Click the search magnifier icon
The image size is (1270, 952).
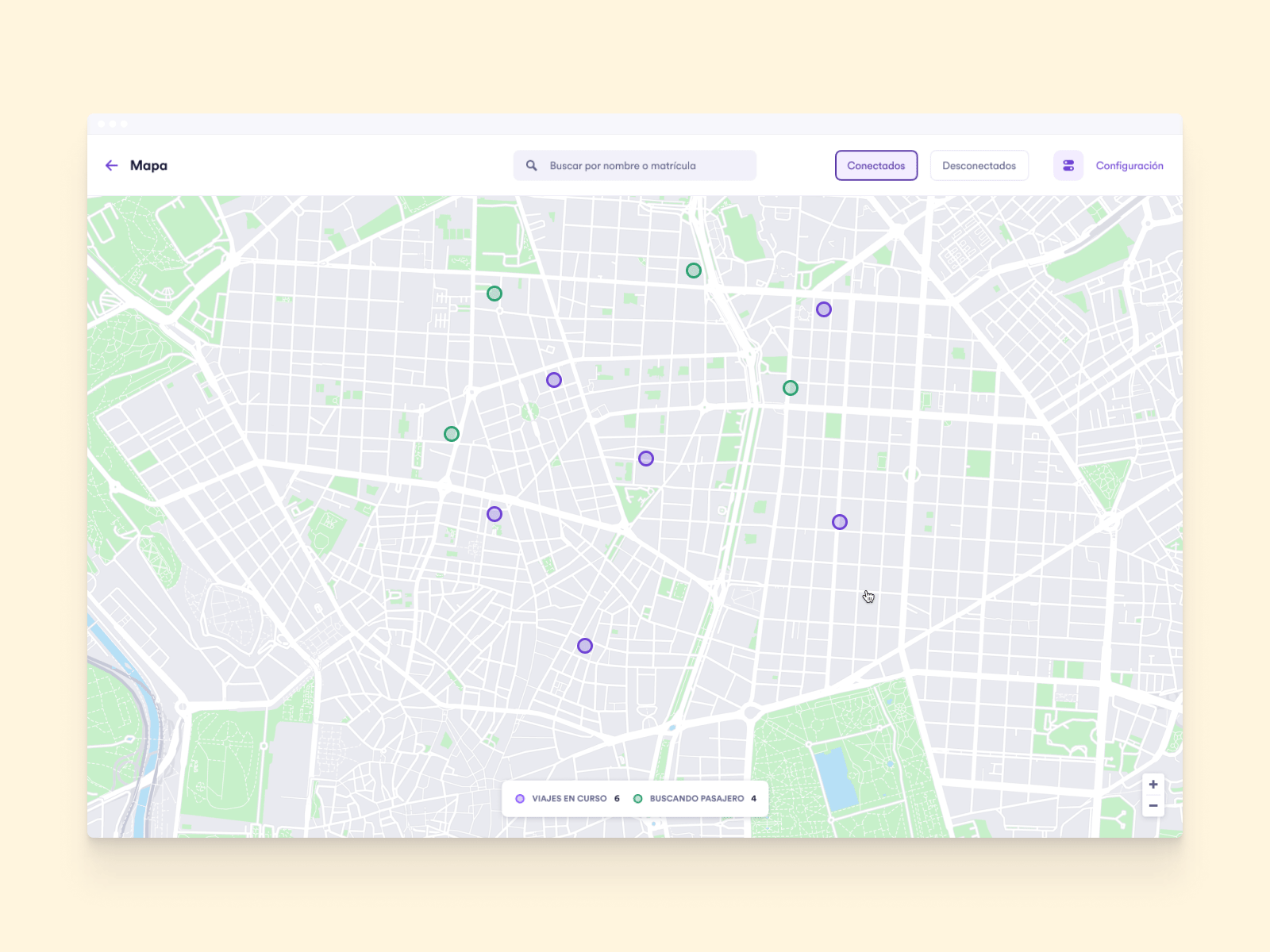pyautogui.click(x=530, y=165)
